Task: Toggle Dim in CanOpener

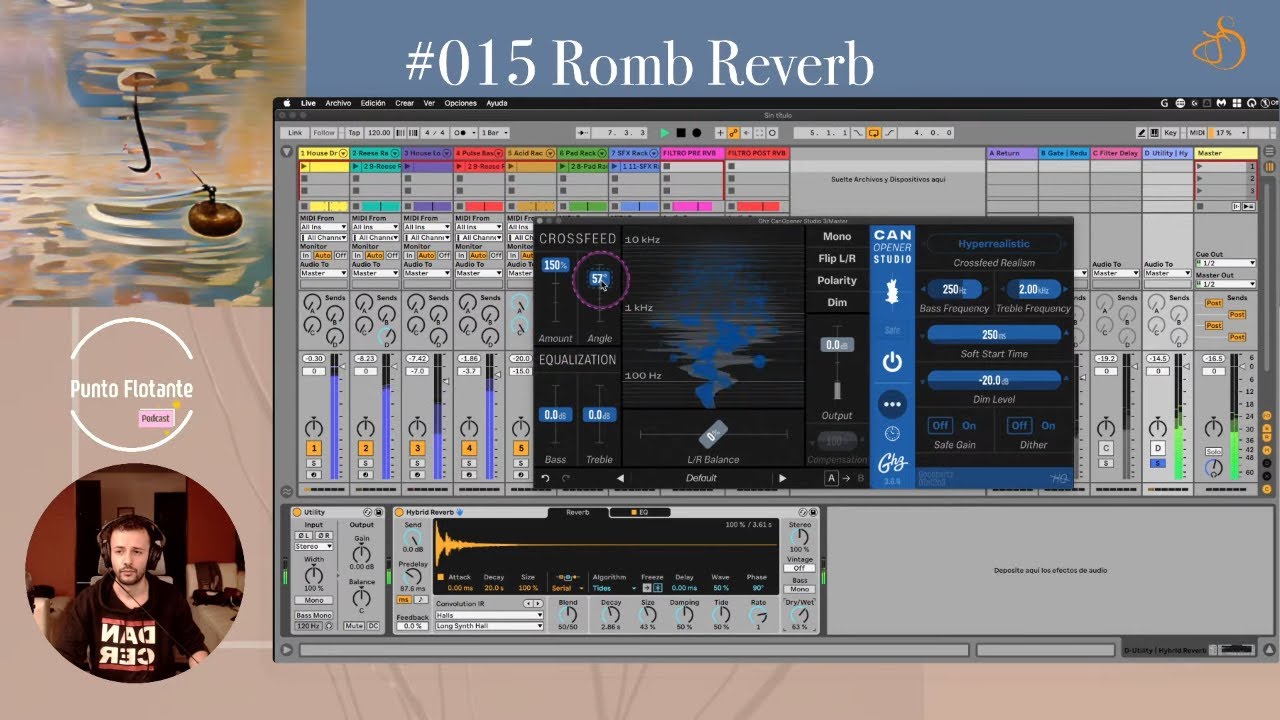Action: coord(837,302)
